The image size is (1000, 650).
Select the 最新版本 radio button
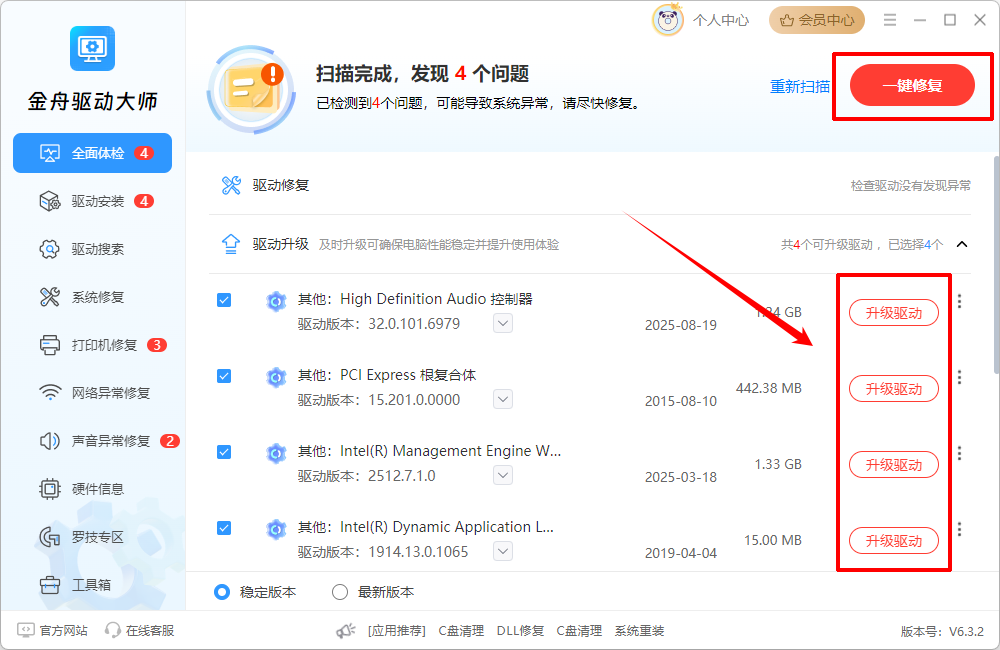tap(340, 592)
